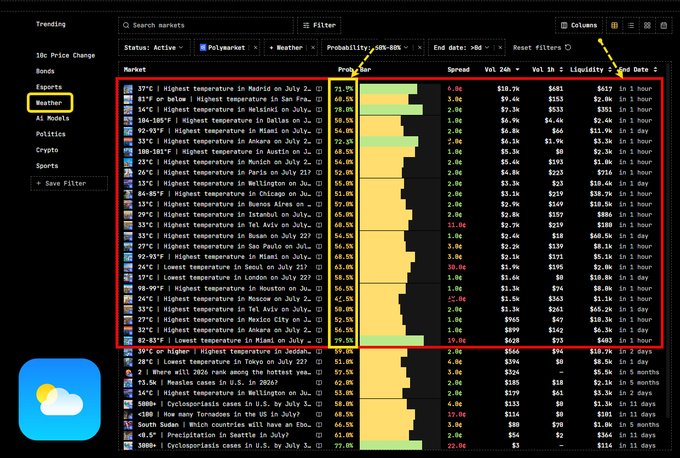Image resolution: width=680 pixels, height=458 pixels.
Task: Open Trending in the sidebar
Action: point(51,24)
